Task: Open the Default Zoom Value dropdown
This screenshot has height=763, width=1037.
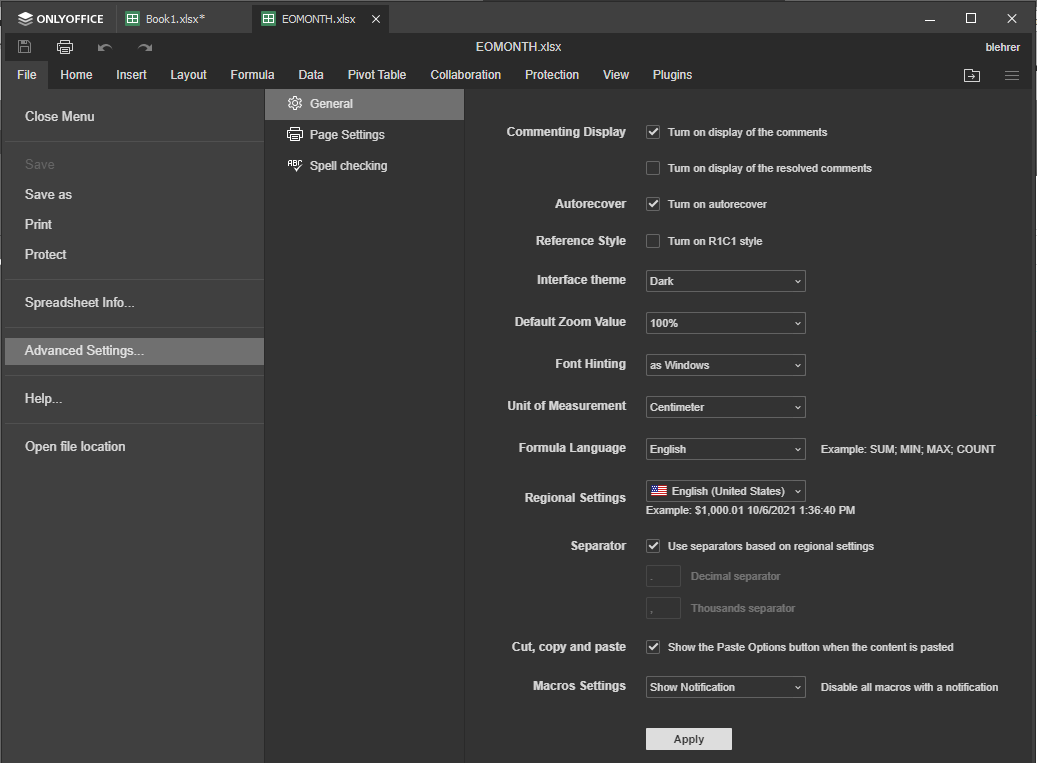Action: pyautogui.click(x=726, y=323)
